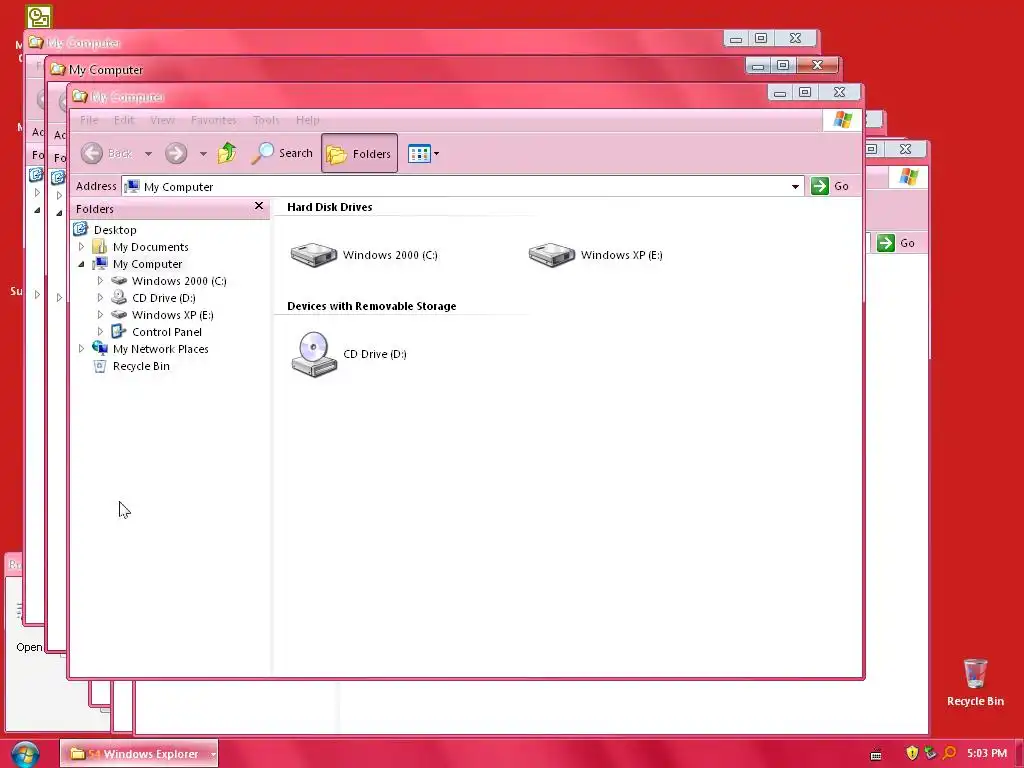This screenshot has width=1024, height=768.
Task: Click the Forward arrow button
Action: 176,153
